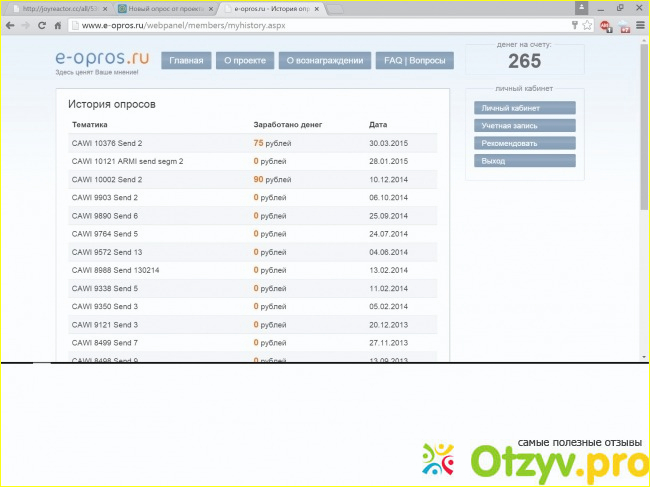Click the browser Back arrow
Viewport: 650px width, 487px height.
[10, 25]
